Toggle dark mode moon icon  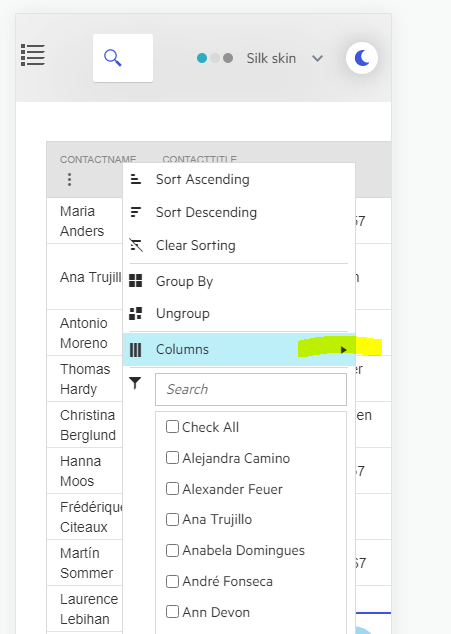362,58
